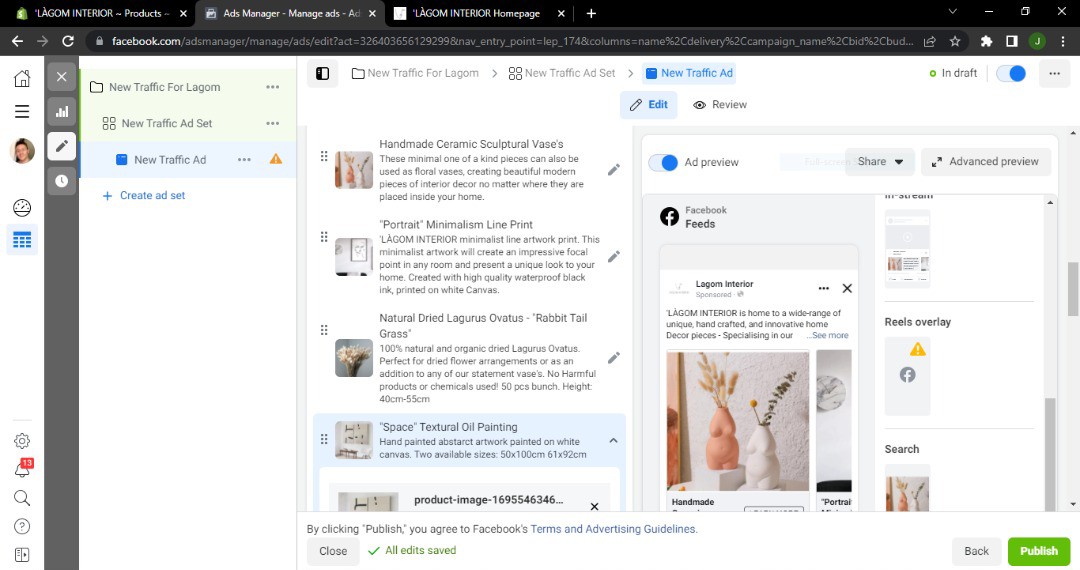The image size is (1080, 570).
Task: Edit the Handmade Ceramic Sculptural Vase's card
Action: pos(614,169)
